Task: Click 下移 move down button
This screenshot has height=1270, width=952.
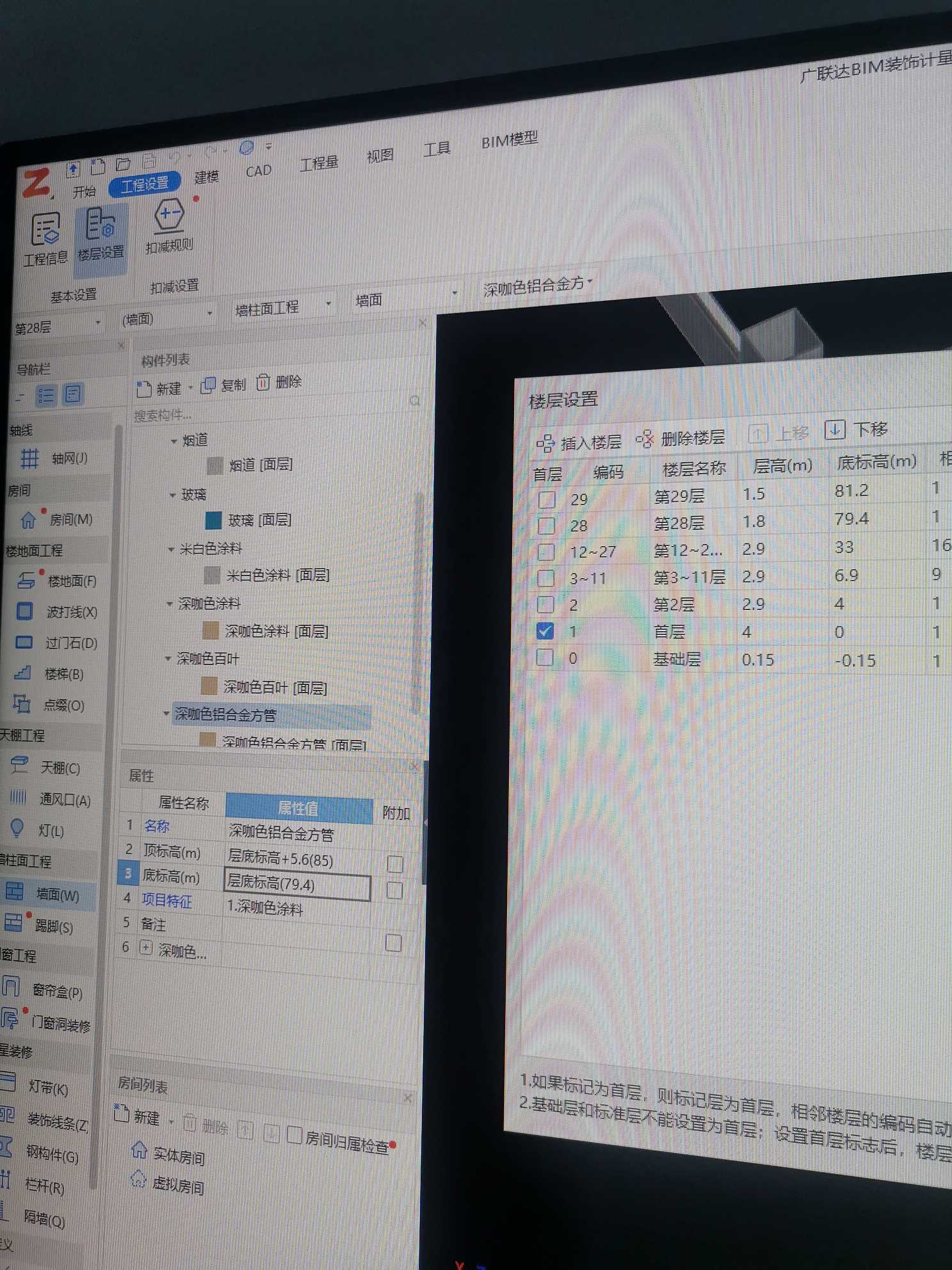Action: pos(856,430)
